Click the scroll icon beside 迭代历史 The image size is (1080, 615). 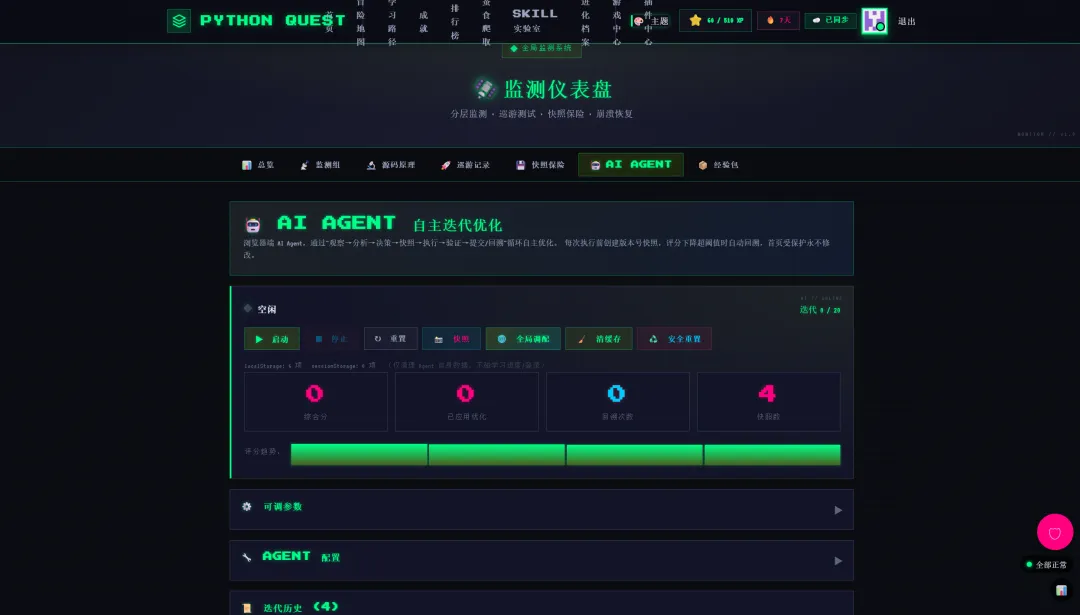[247, 608]
